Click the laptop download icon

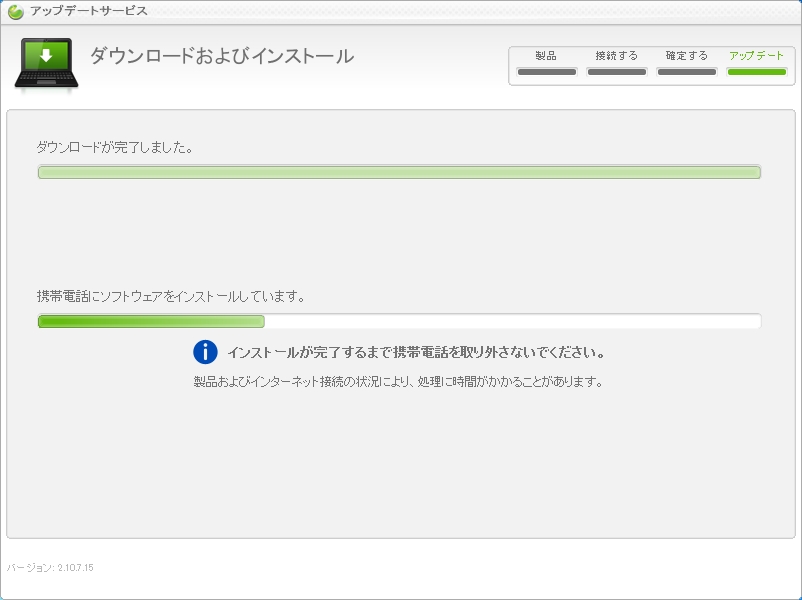click(46, 64)
